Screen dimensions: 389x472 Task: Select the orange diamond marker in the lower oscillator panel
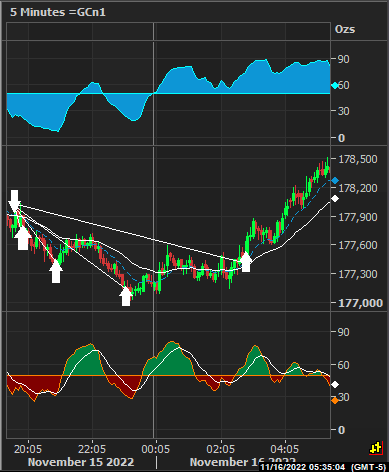click(335, 401)
